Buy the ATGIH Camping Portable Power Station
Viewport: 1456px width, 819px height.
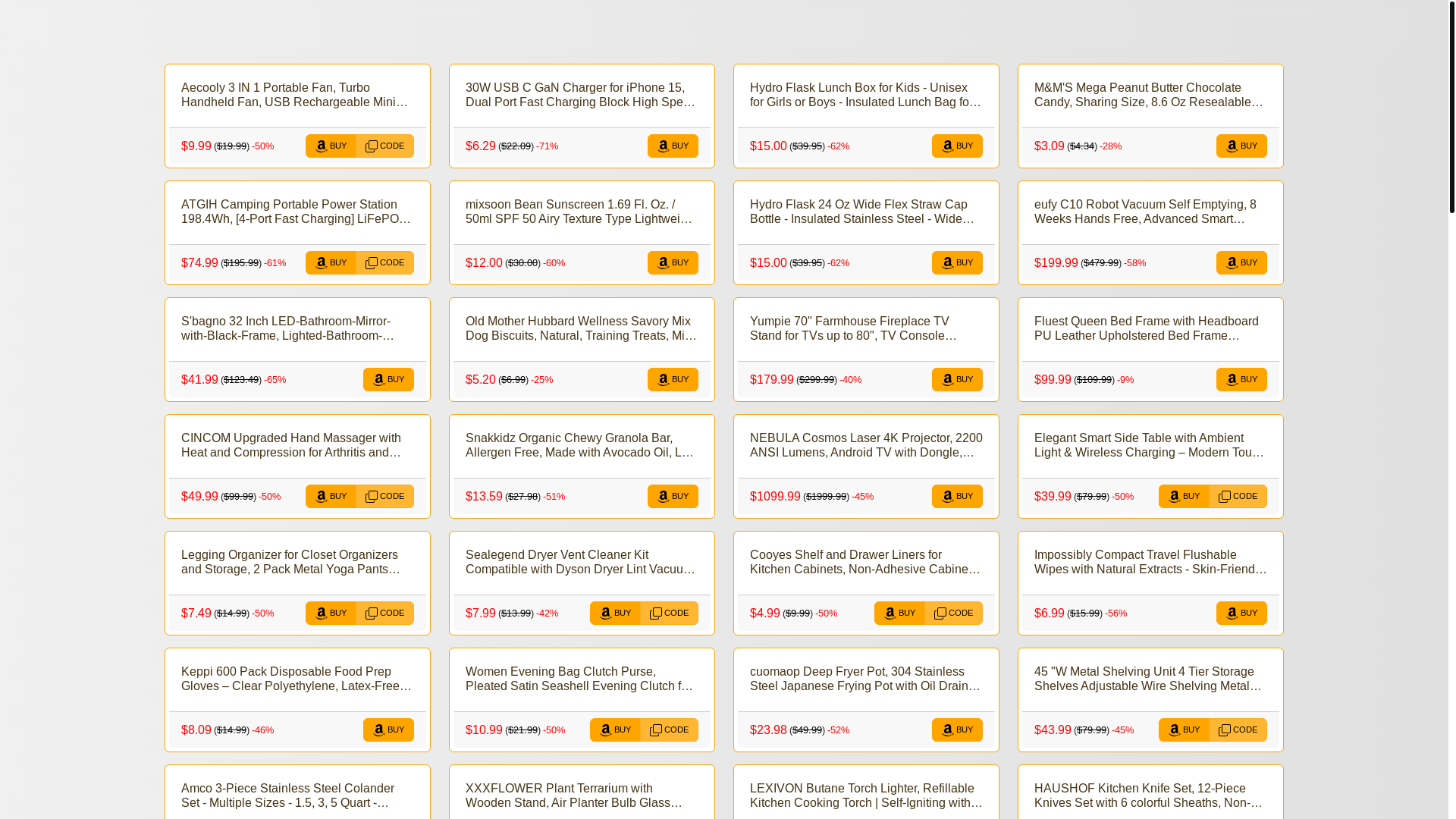tap(331, 263)
